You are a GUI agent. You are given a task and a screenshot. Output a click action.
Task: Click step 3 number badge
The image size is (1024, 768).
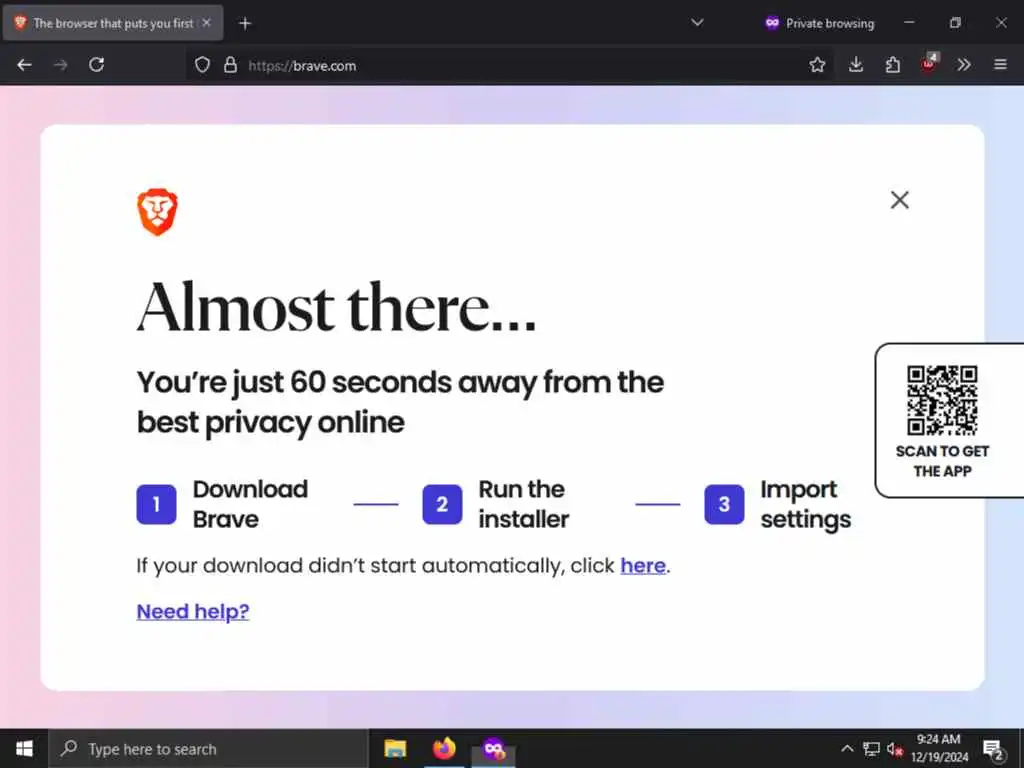724,504
